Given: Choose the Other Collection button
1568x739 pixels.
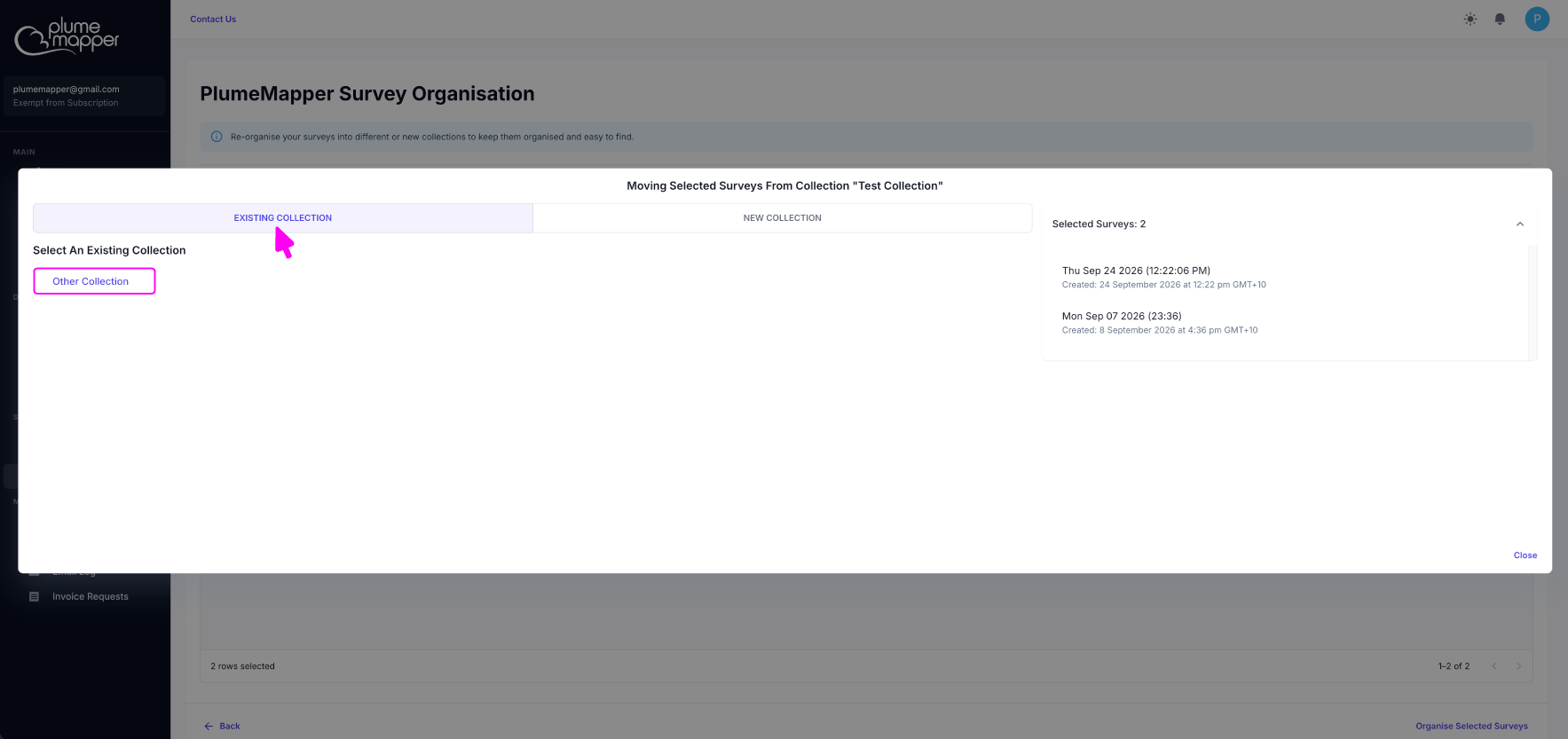Looking at the screenshot, I should point(94,281).
